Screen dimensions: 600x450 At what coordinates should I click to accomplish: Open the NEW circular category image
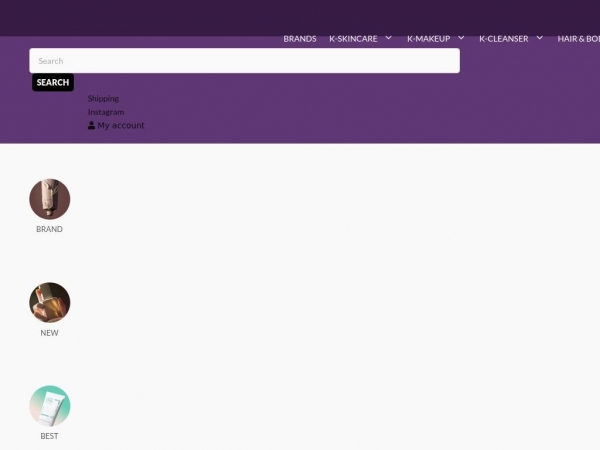[x=49, y=302]
